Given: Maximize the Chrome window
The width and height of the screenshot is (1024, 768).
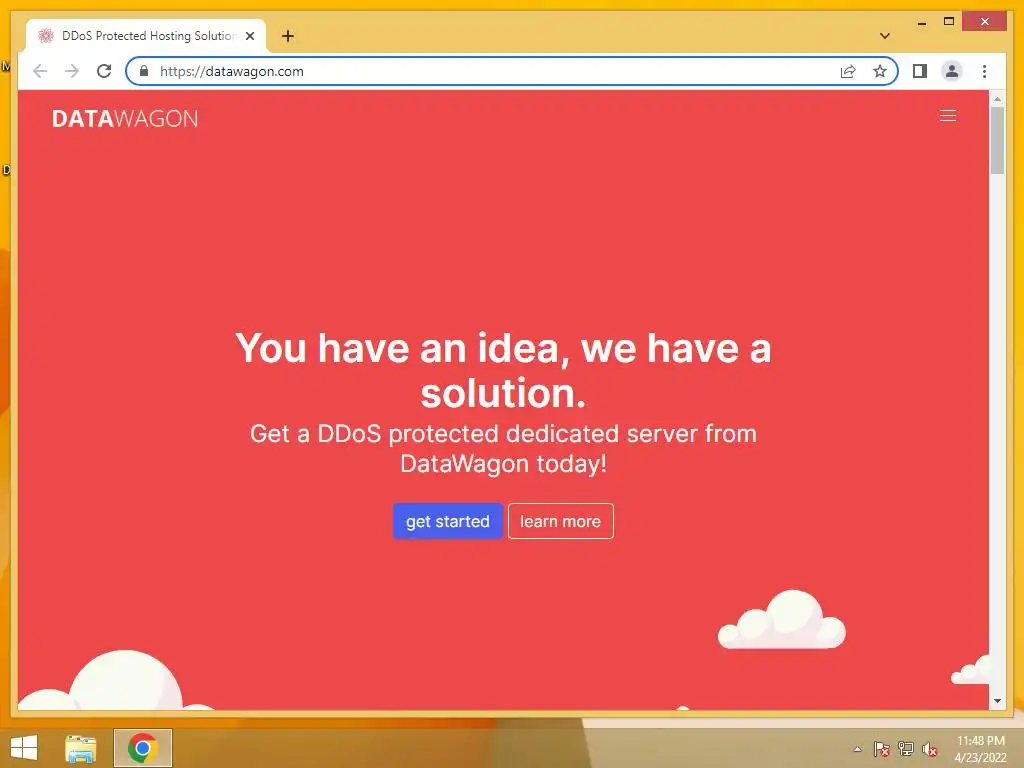Looking at the screenshot, I should (949, 22).
